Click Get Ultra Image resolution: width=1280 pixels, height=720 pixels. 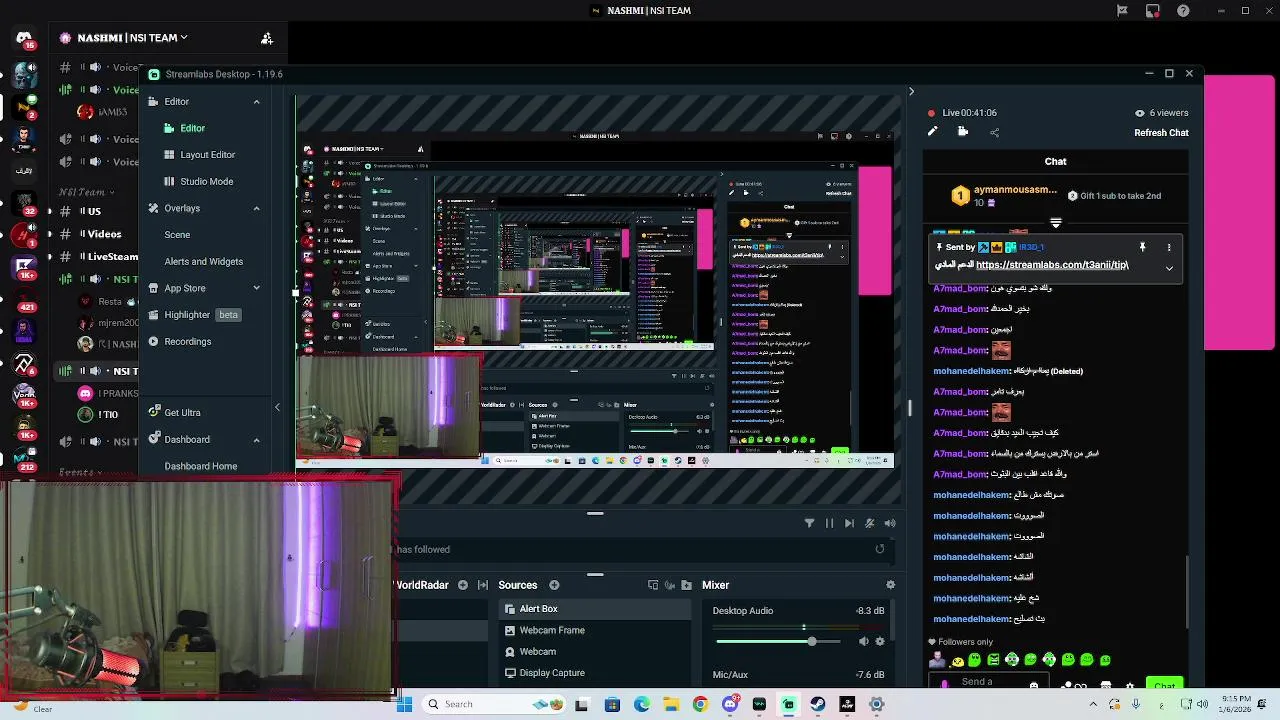(182, 413)
